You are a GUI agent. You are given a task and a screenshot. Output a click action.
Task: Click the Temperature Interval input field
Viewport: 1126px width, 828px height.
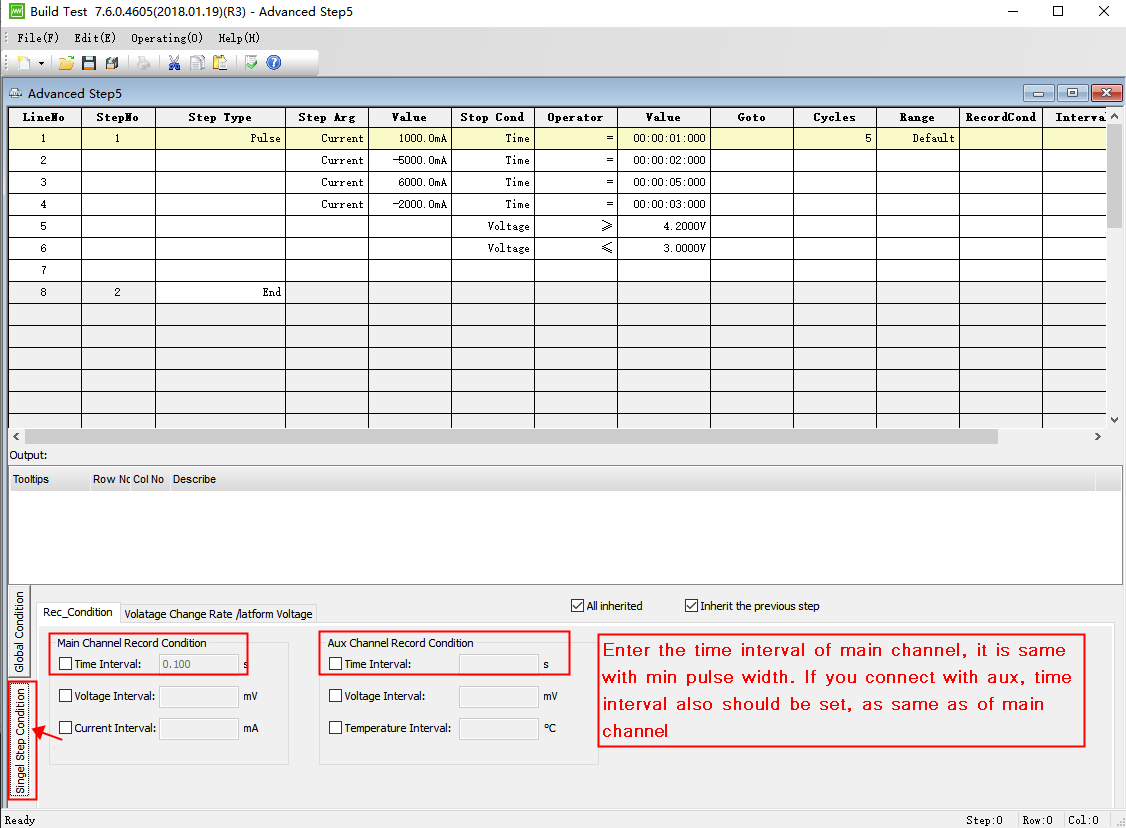(x=498, y=728)
